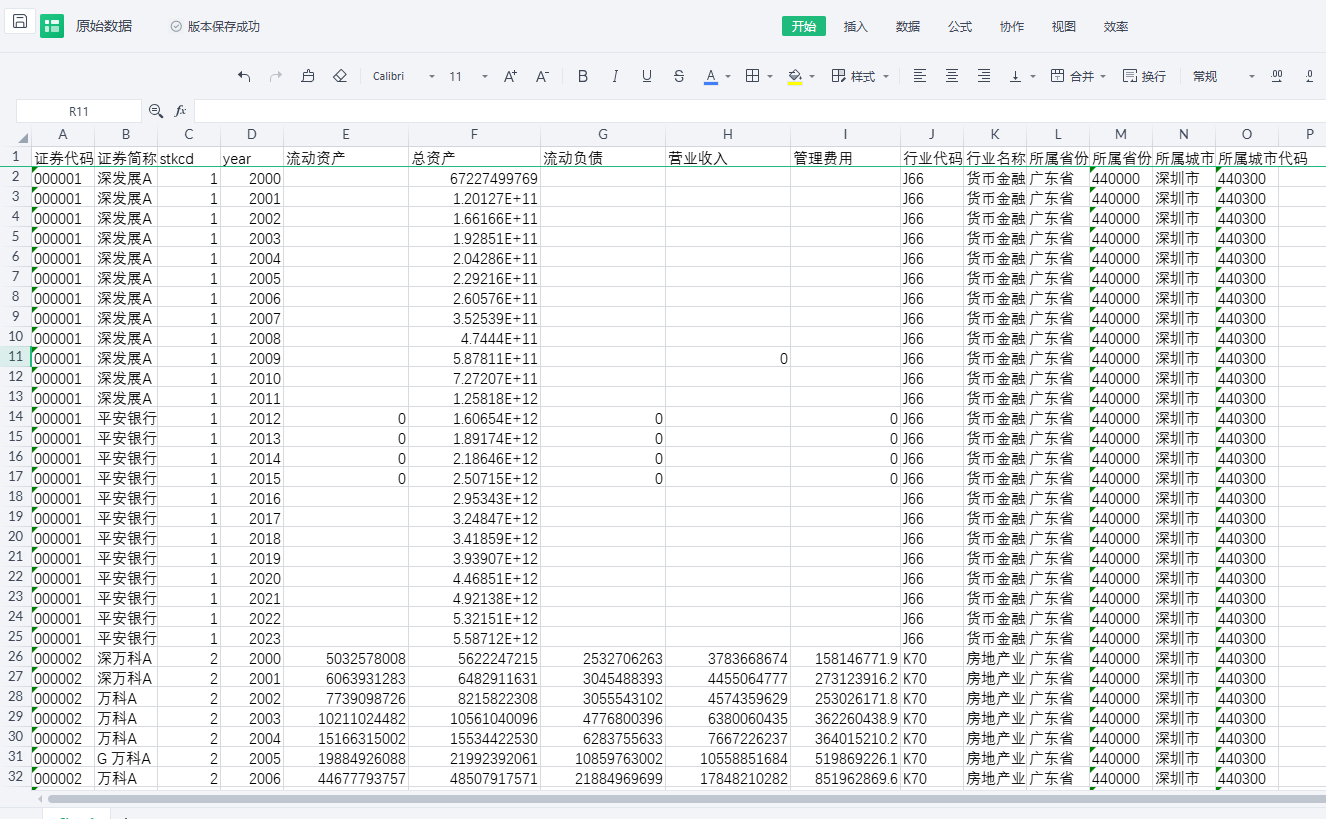Click the cell name box showing R11

(79, 111)
